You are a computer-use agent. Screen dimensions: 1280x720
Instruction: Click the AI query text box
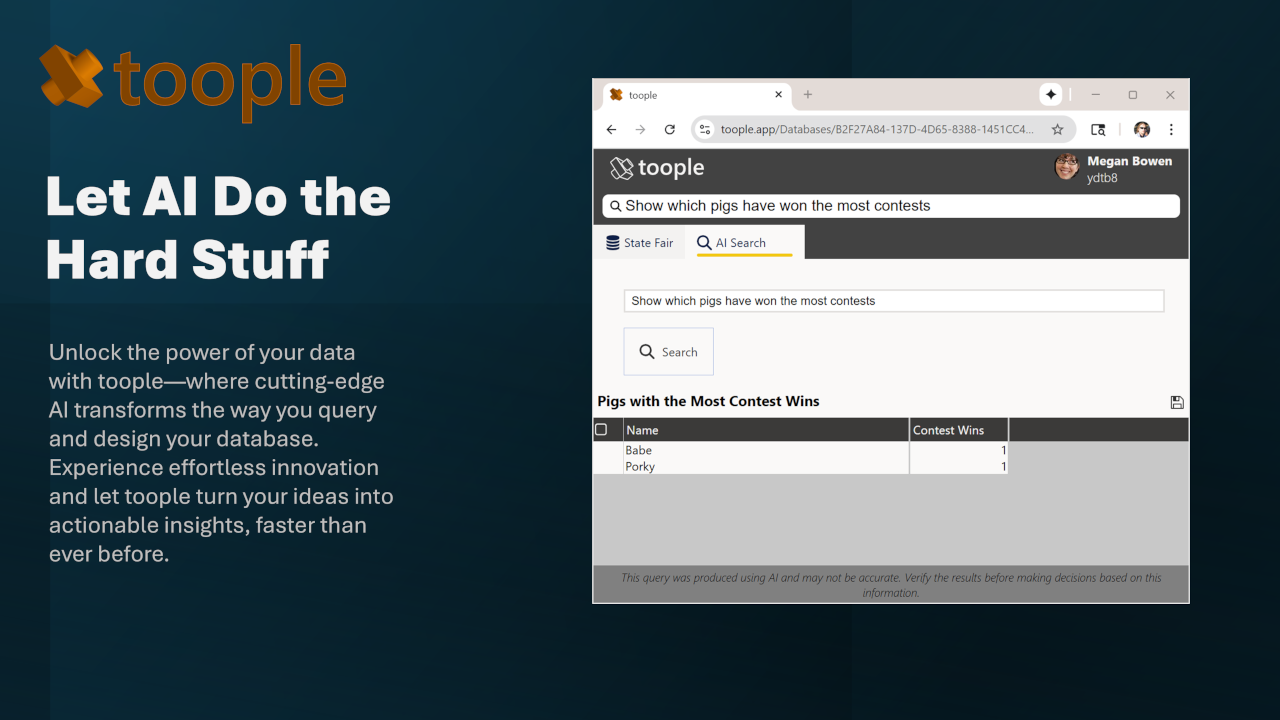click(x=893, y=301)
